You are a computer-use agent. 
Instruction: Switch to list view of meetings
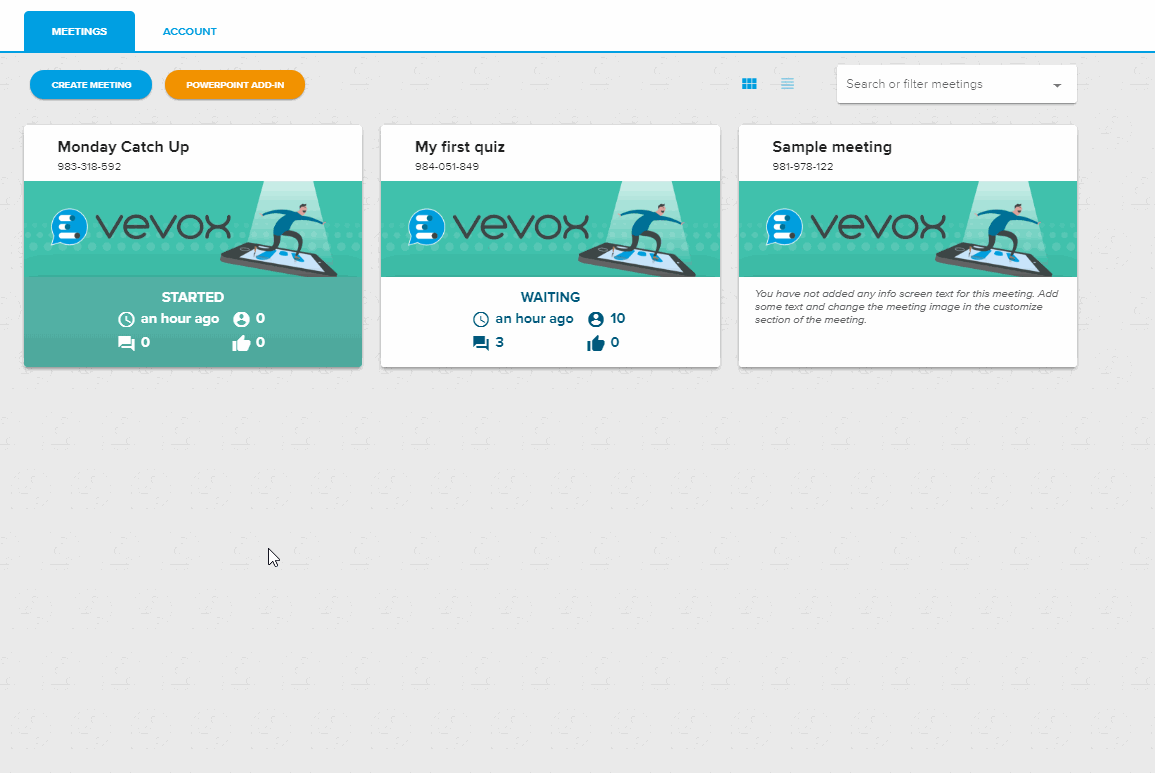coord(787,84)
